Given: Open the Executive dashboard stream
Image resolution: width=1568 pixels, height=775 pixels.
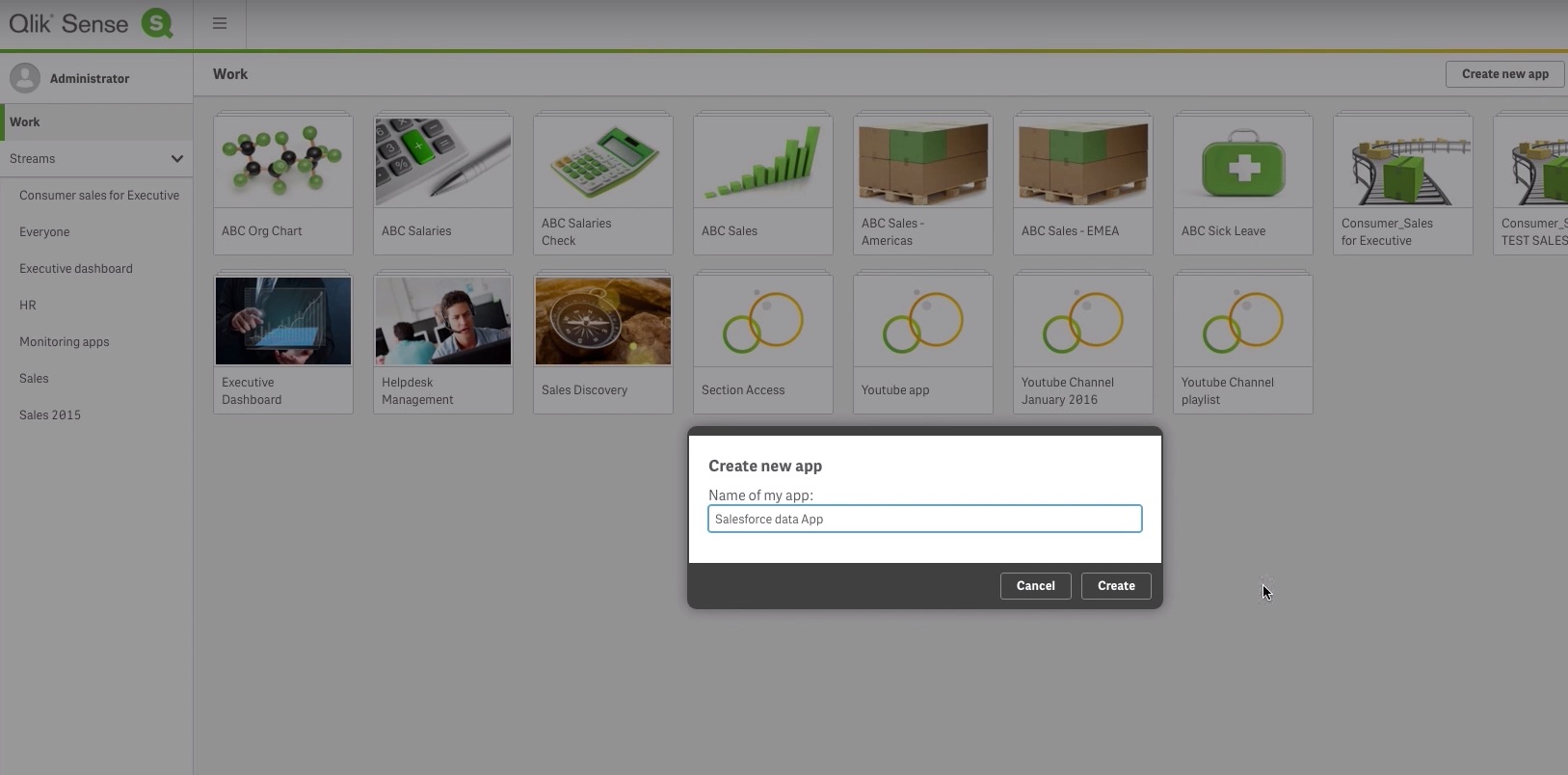Looking at the screenshot, I should click(x=76, y=269).
